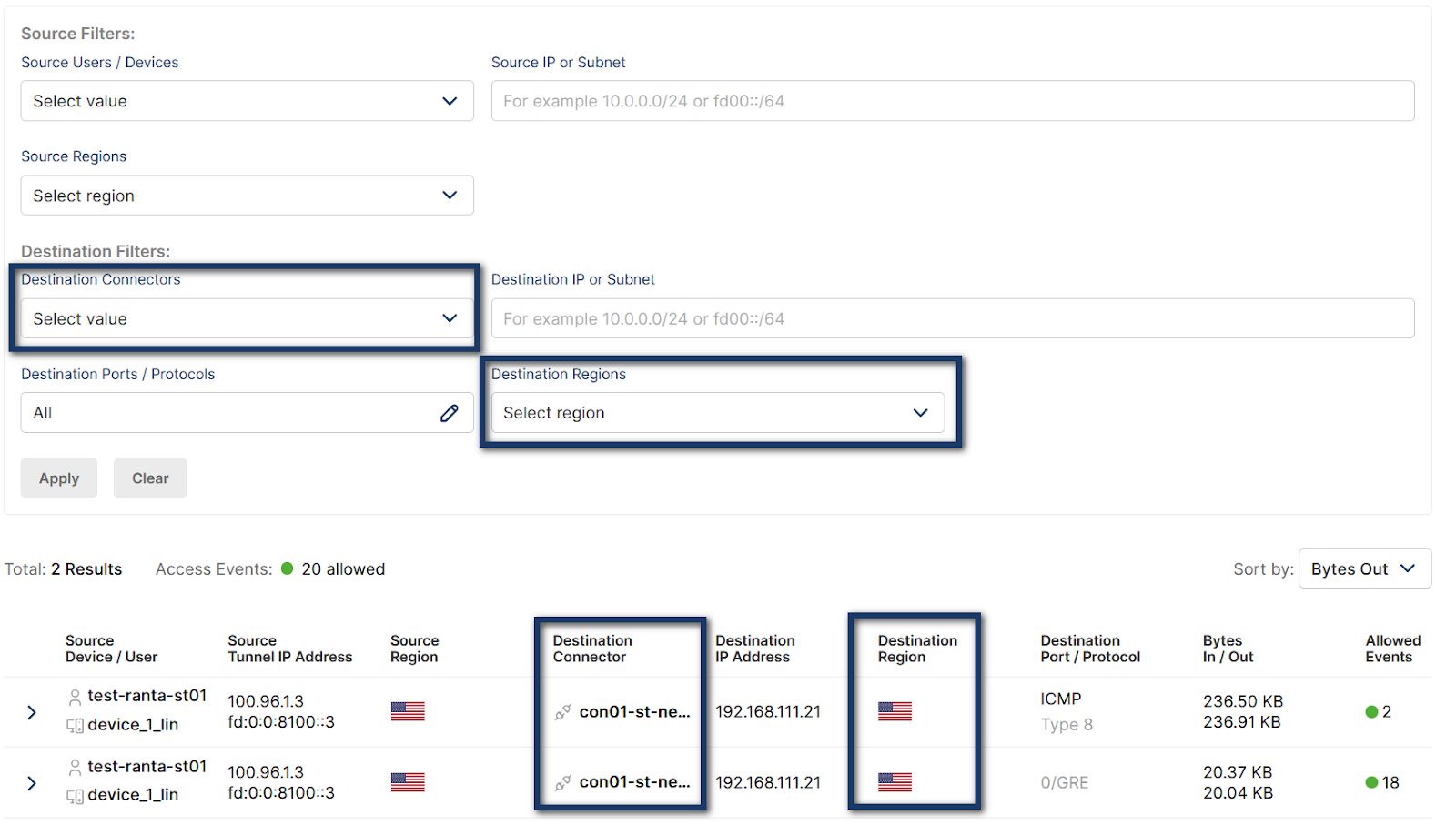Click the connector icon beside first con01-st-ne entry
Screen dimensions: 1456x825
click(563, 712)
